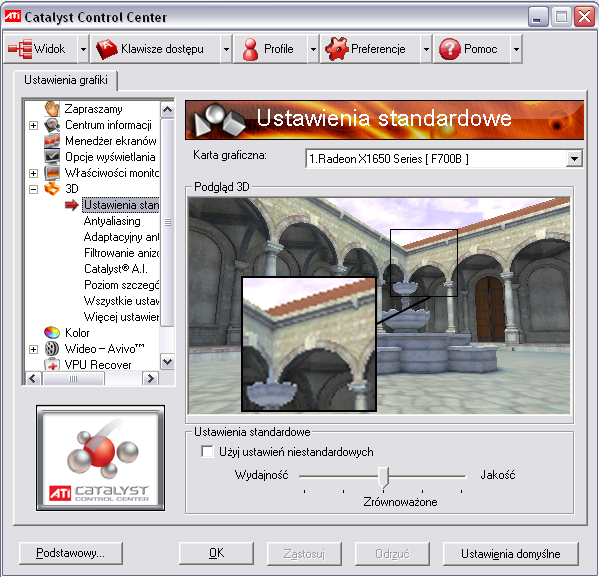
Task: Open the Pomoc menu
Action: tap(472, 49)
